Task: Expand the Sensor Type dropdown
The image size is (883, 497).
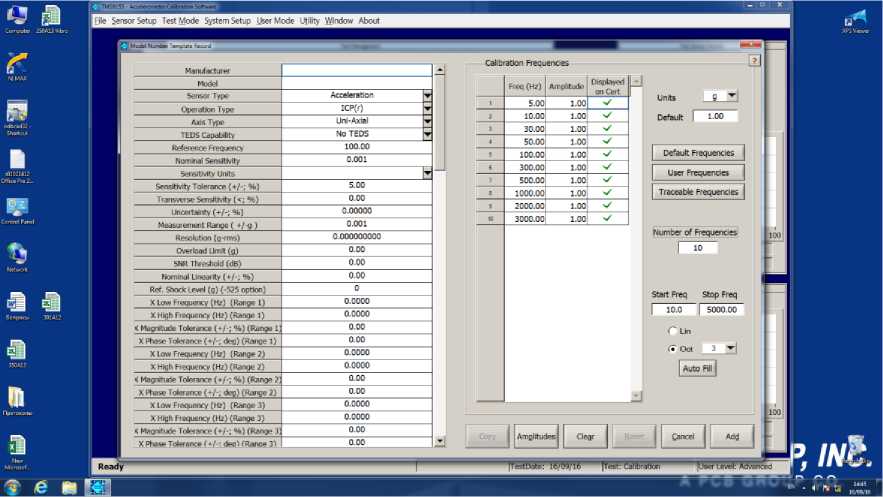Action: [x=427, y=96]
